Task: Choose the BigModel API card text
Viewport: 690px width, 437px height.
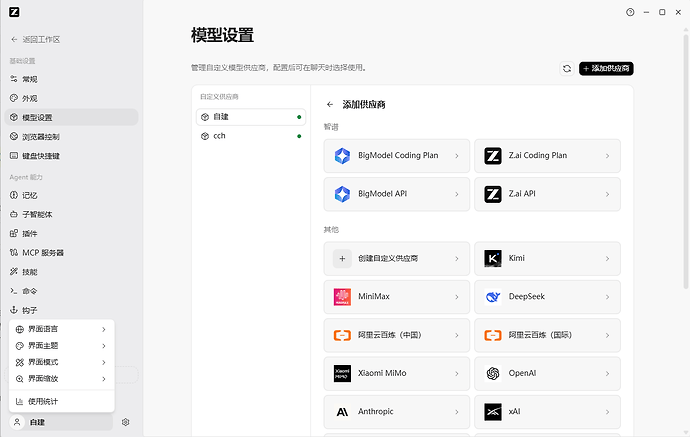Action: point(382,194)
